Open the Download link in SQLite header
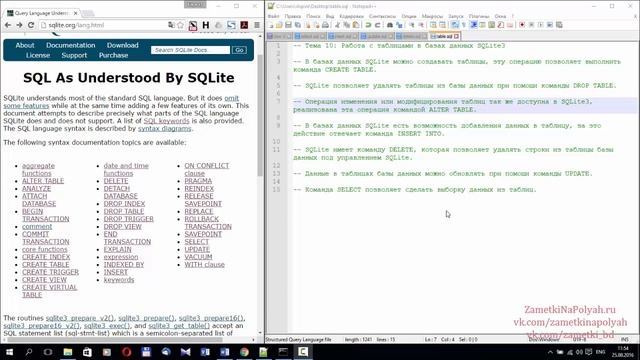 (x=122, y=45)
